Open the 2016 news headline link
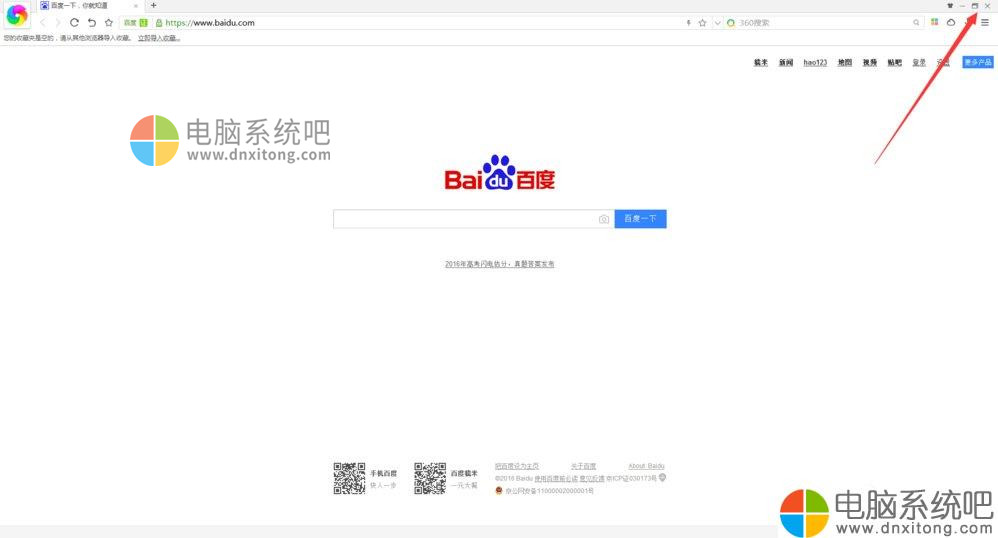998x538 pixels. 500,264
